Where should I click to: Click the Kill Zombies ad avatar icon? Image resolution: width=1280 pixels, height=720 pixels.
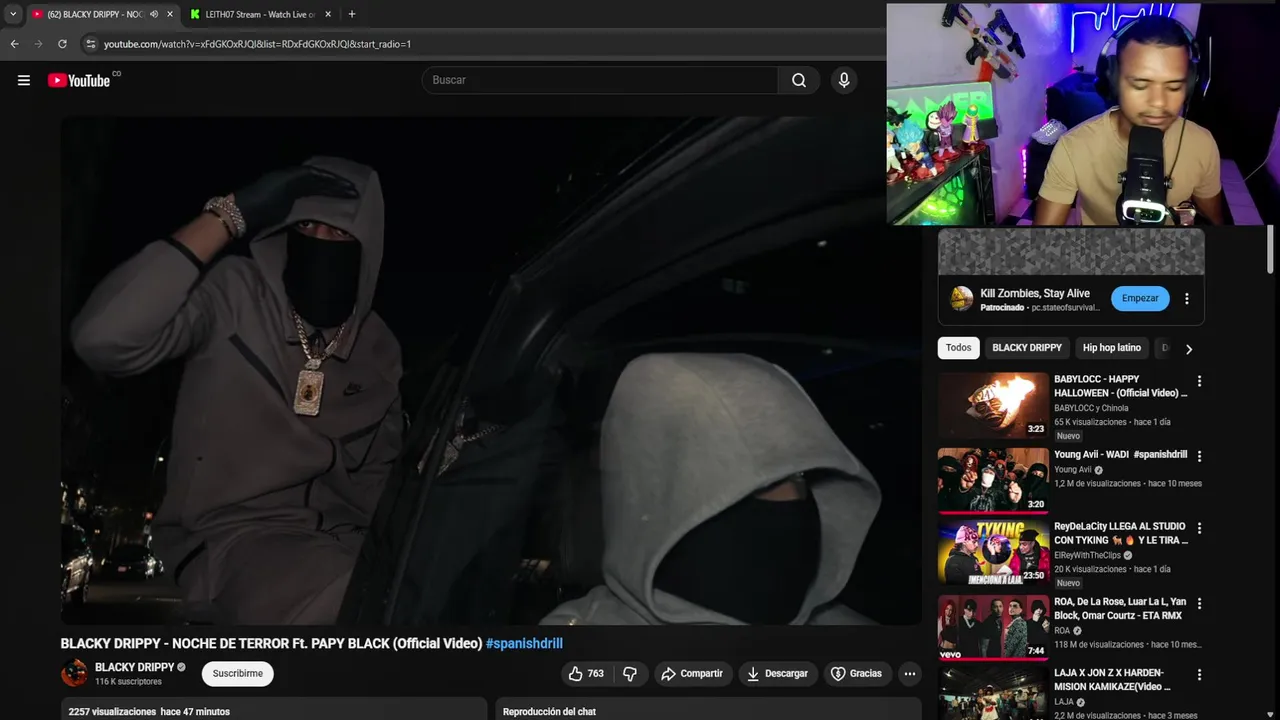click(961, 298)
